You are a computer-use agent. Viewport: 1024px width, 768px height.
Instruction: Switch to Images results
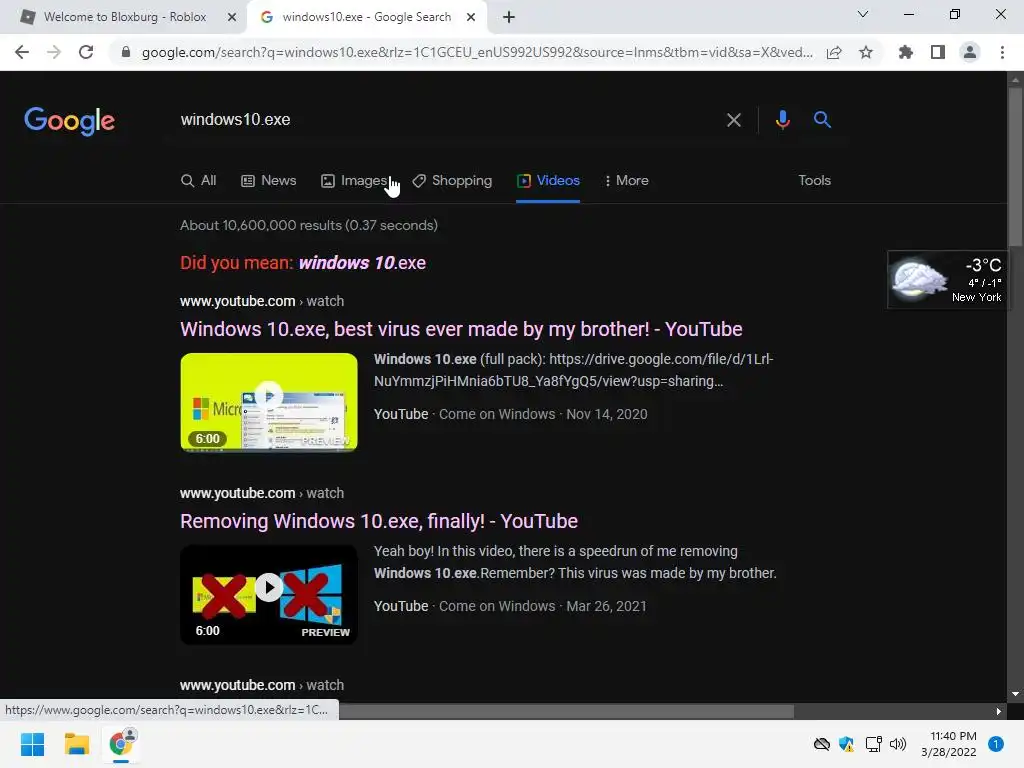tap(354, 180)
